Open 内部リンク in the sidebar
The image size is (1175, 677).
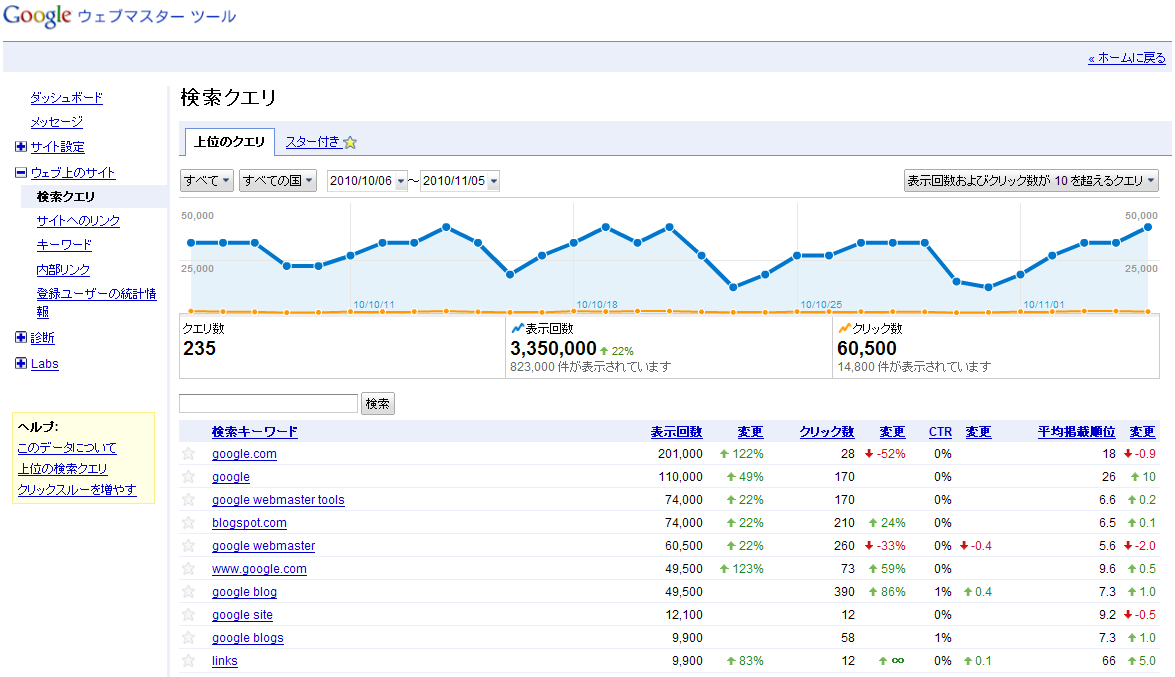point(63,269)
